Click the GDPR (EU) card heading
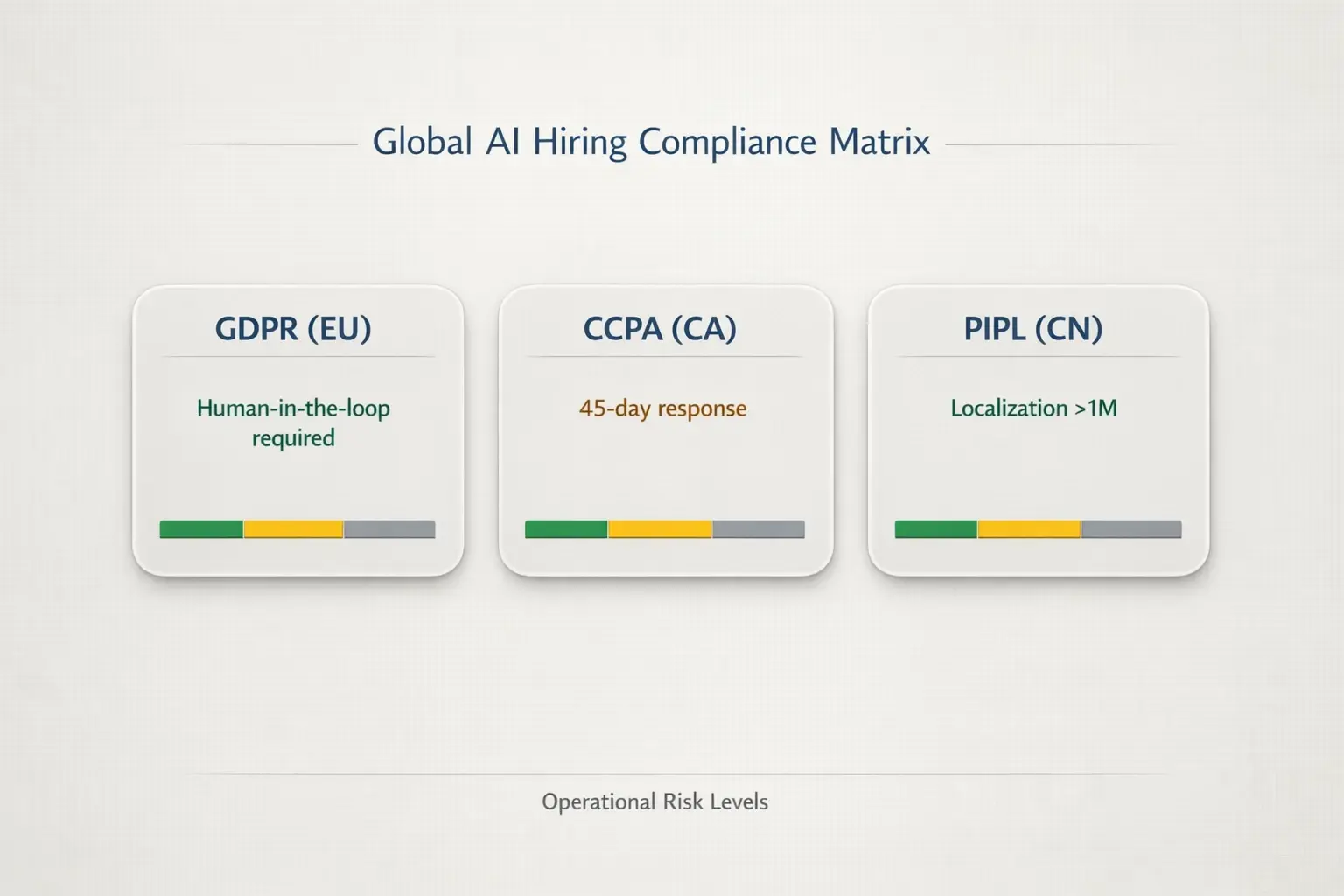This screenshot has height=896, width=1344. point(293,329)
